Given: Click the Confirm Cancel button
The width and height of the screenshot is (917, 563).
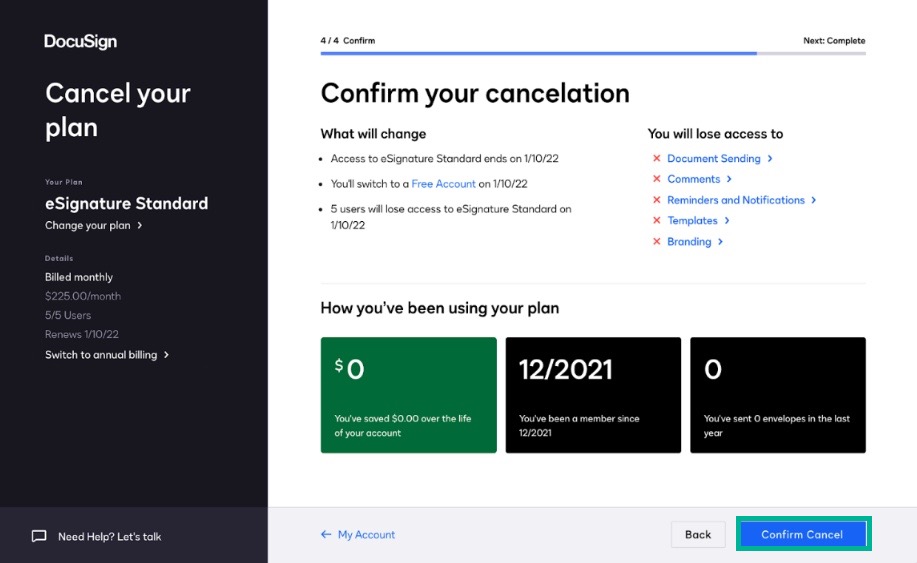Looking at the screenshot, I should click(804, 534).
